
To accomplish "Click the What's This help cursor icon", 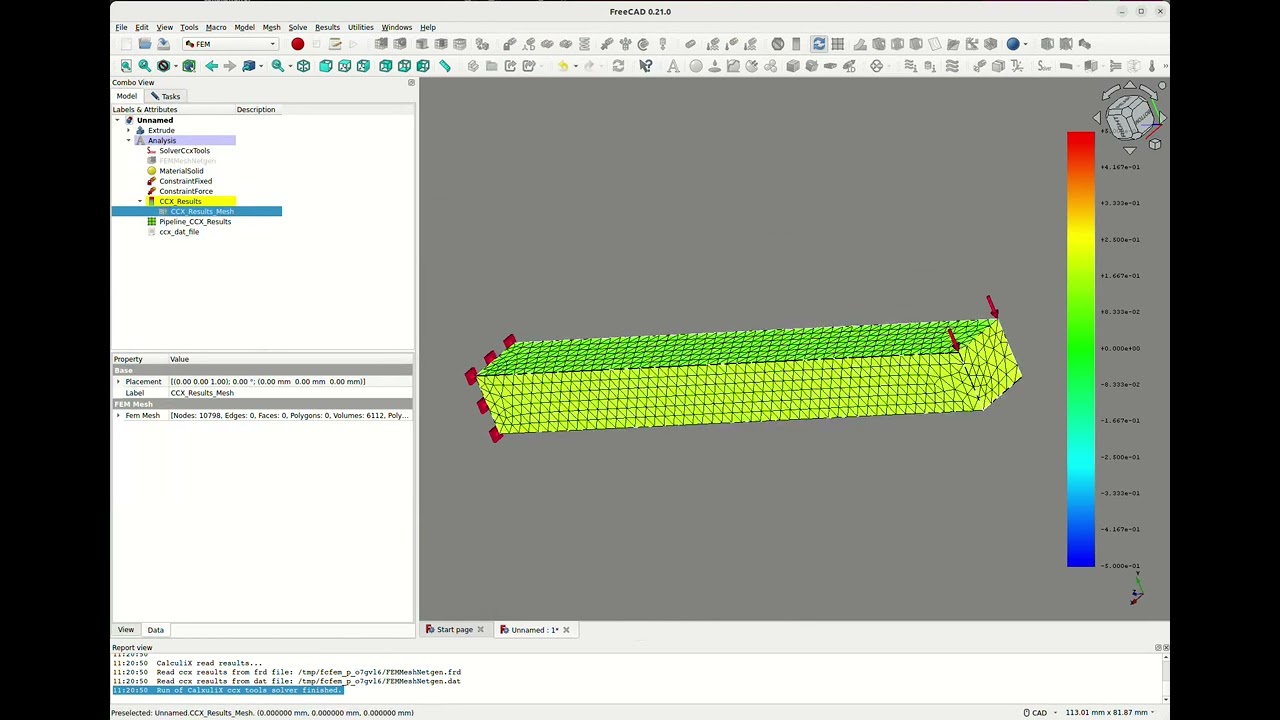I will pos(646,66).
